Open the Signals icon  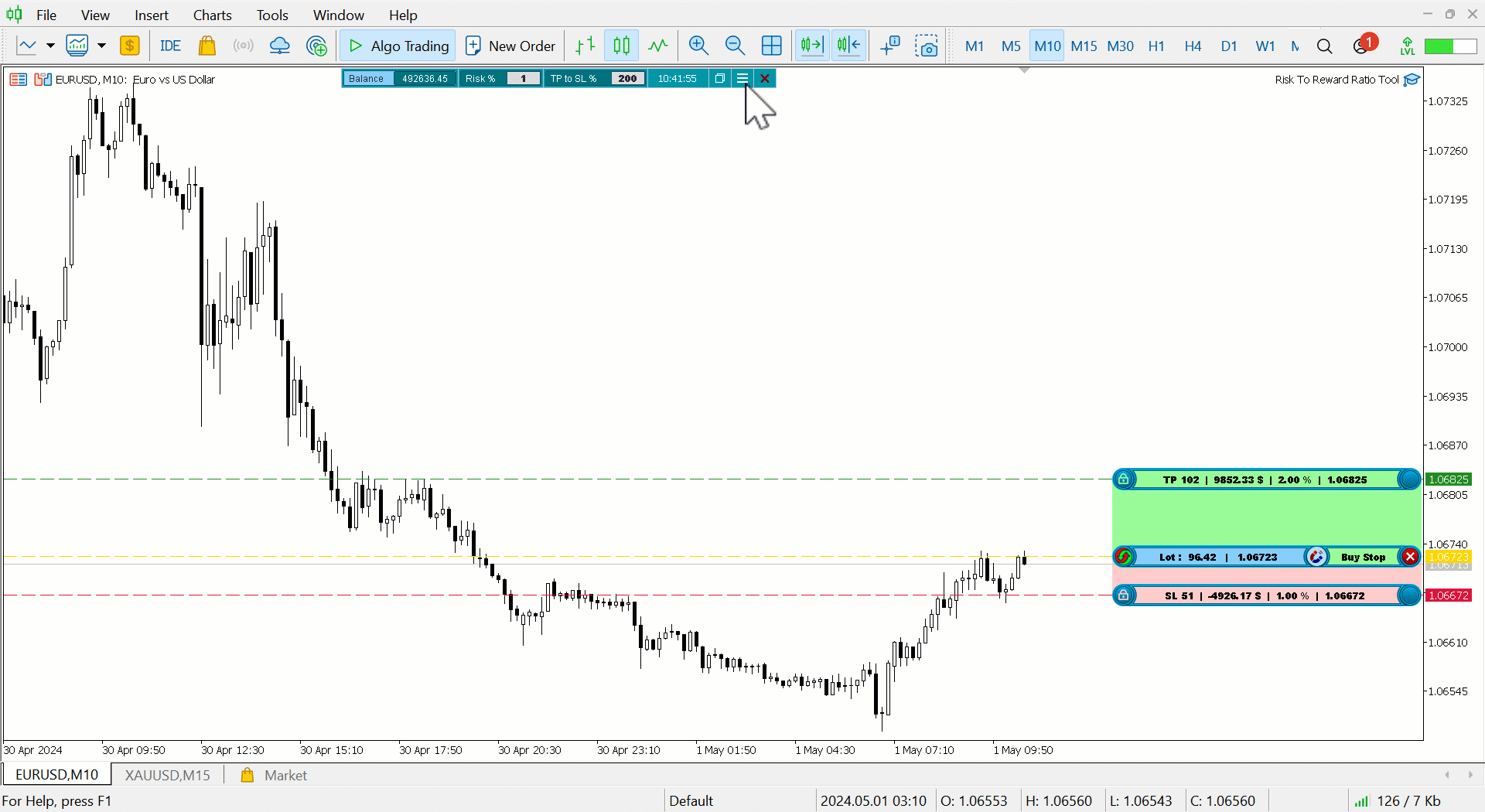[243, 45]
